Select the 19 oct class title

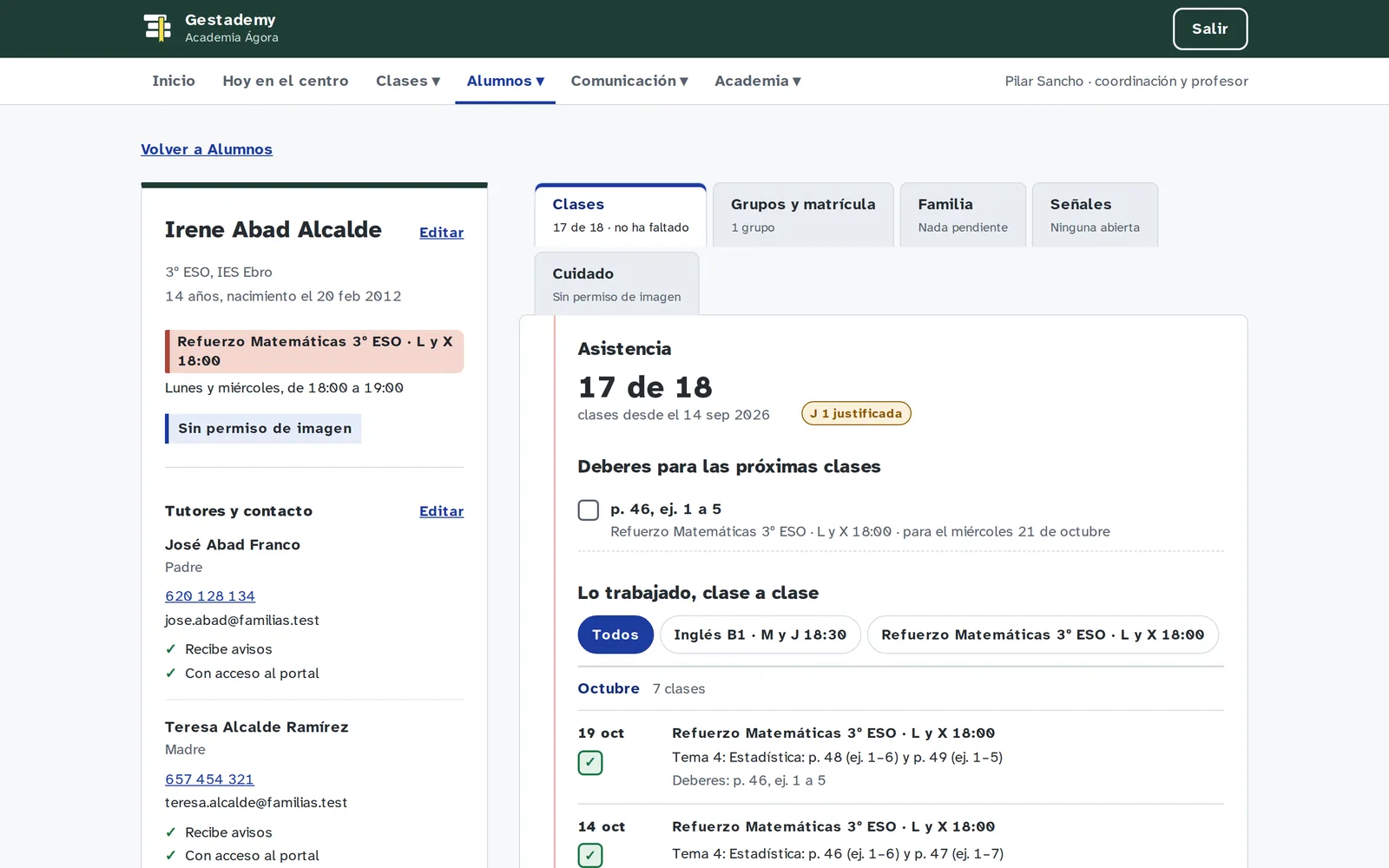click(x=833, y=733)
